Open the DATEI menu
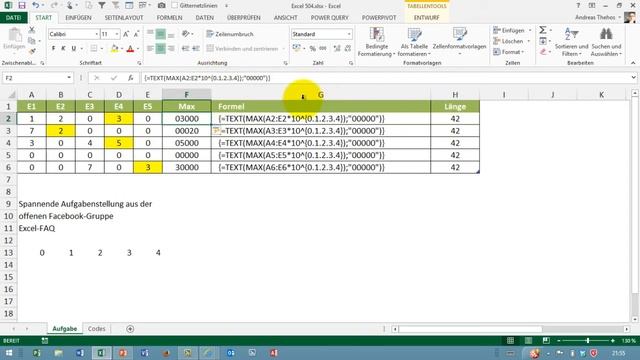The width and height of the screenshot is (640, 360). [x=13, y=18]
